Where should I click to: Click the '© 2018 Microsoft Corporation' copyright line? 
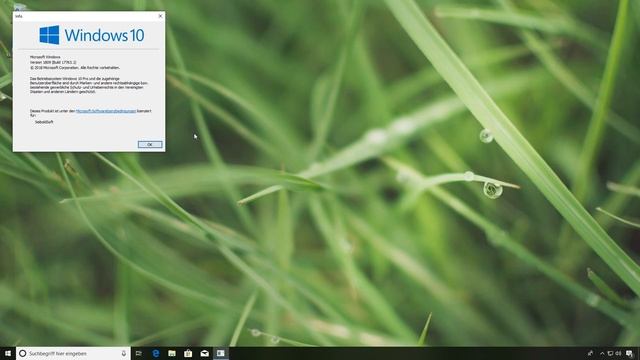75,67
